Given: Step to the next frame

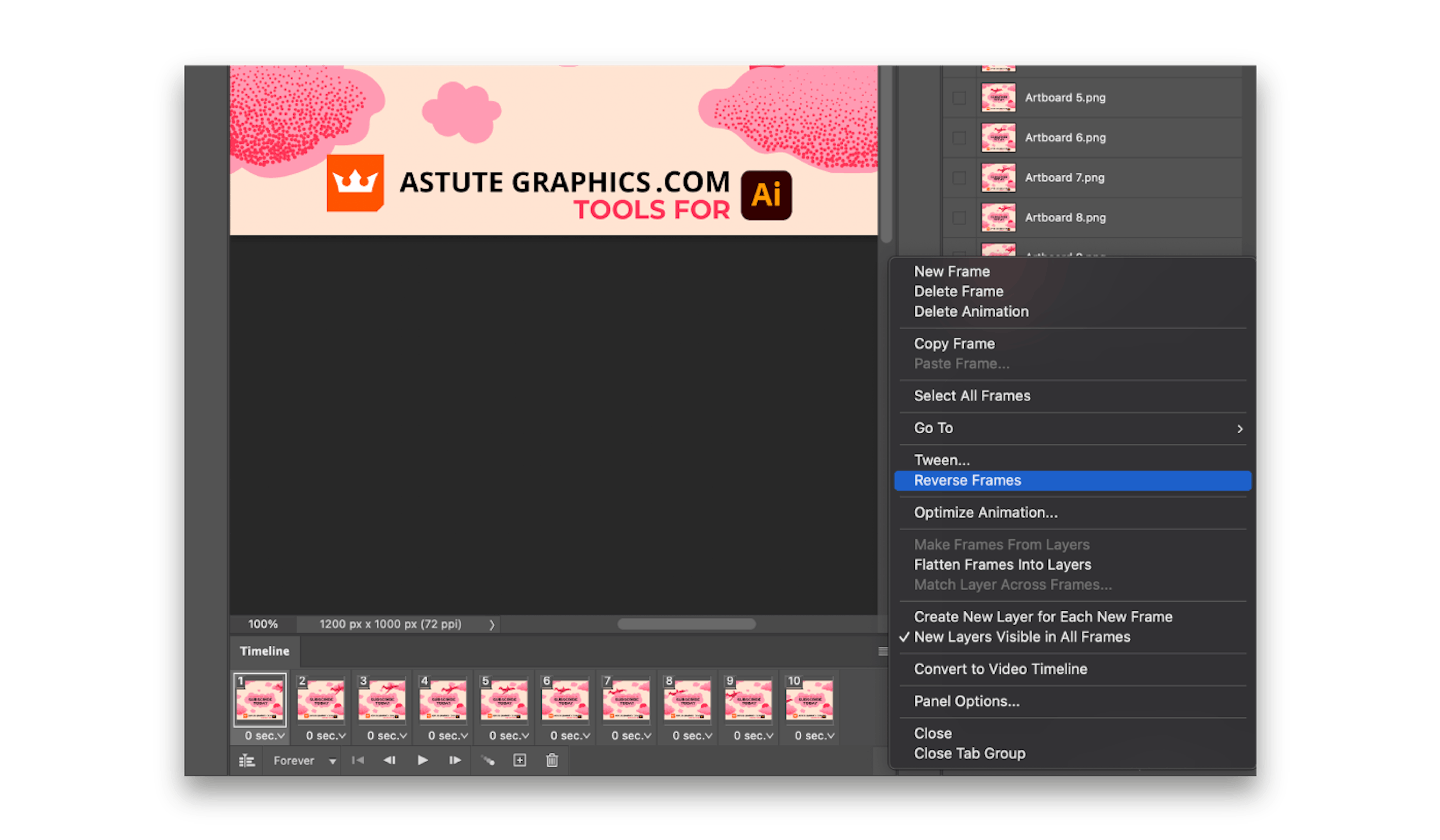Looking at the screenshot, I should pos(454,760).
